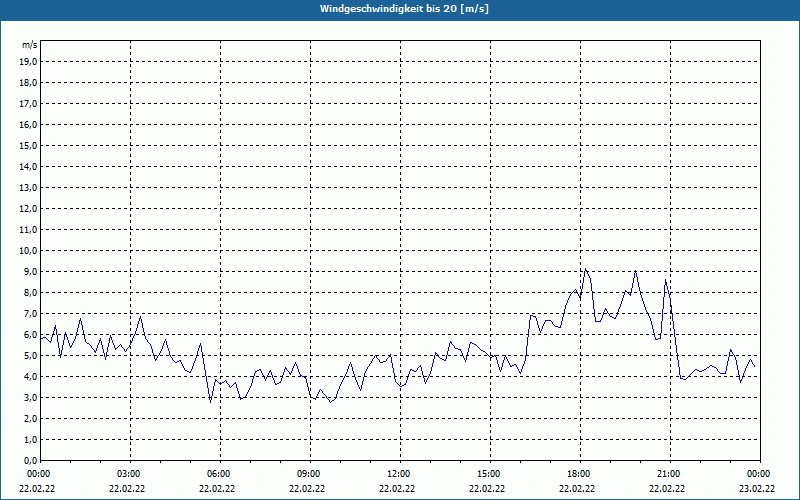800x500 pixels.
Task: Click the "00:00" time label above 22.02.22
Action: (x=38, y=474)
